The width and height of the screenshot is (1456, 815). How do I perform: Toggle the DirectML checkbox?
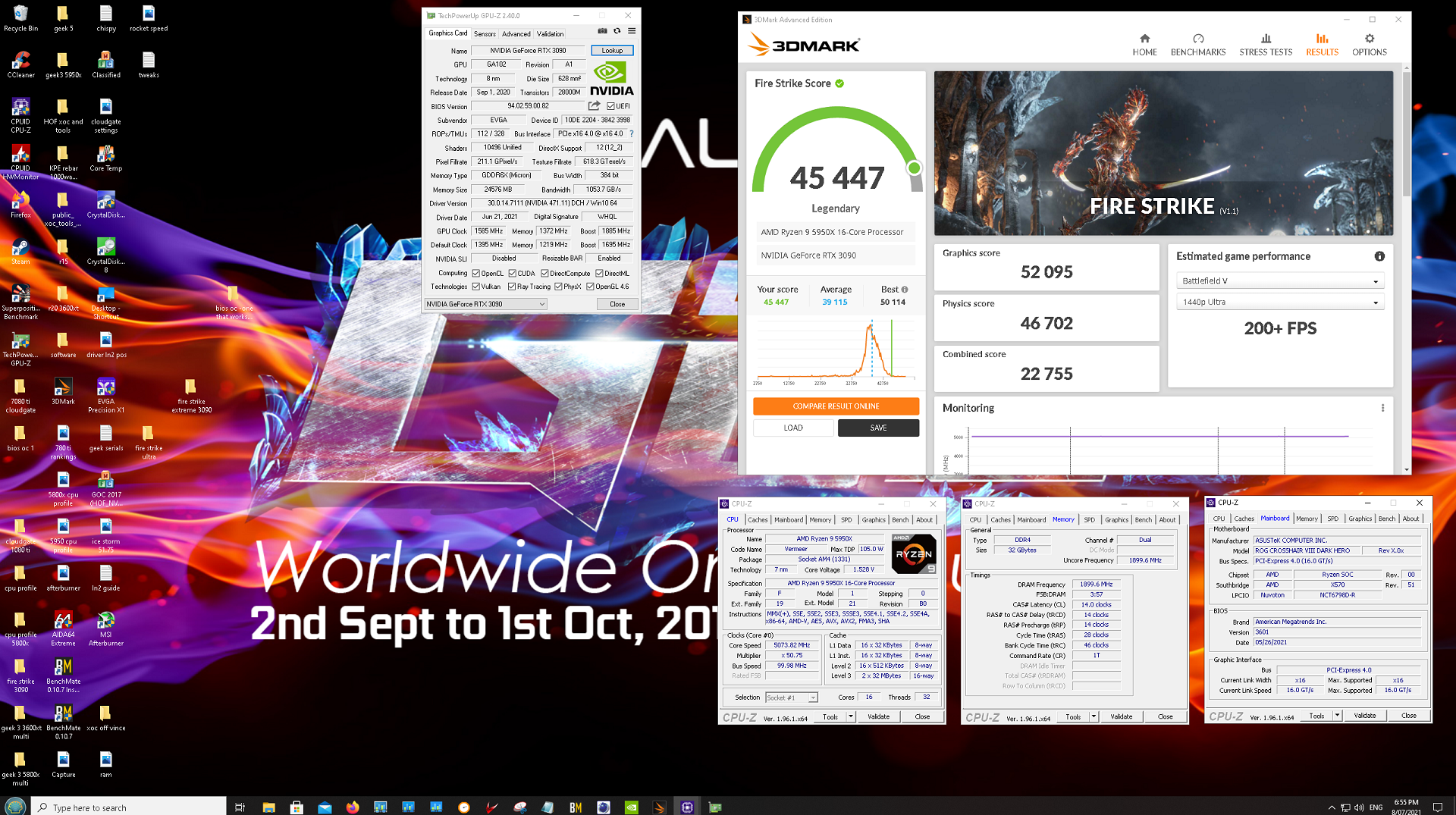(x=599, y=273)
